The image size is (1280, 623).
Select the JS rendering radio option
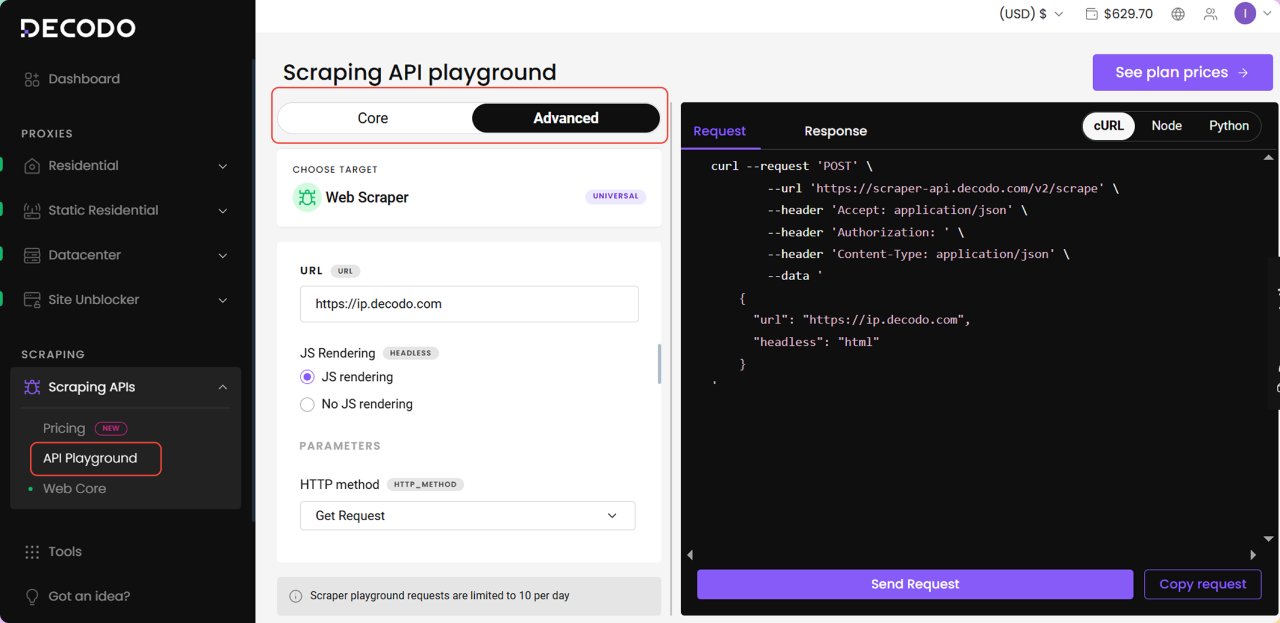[x=308, y=377]
